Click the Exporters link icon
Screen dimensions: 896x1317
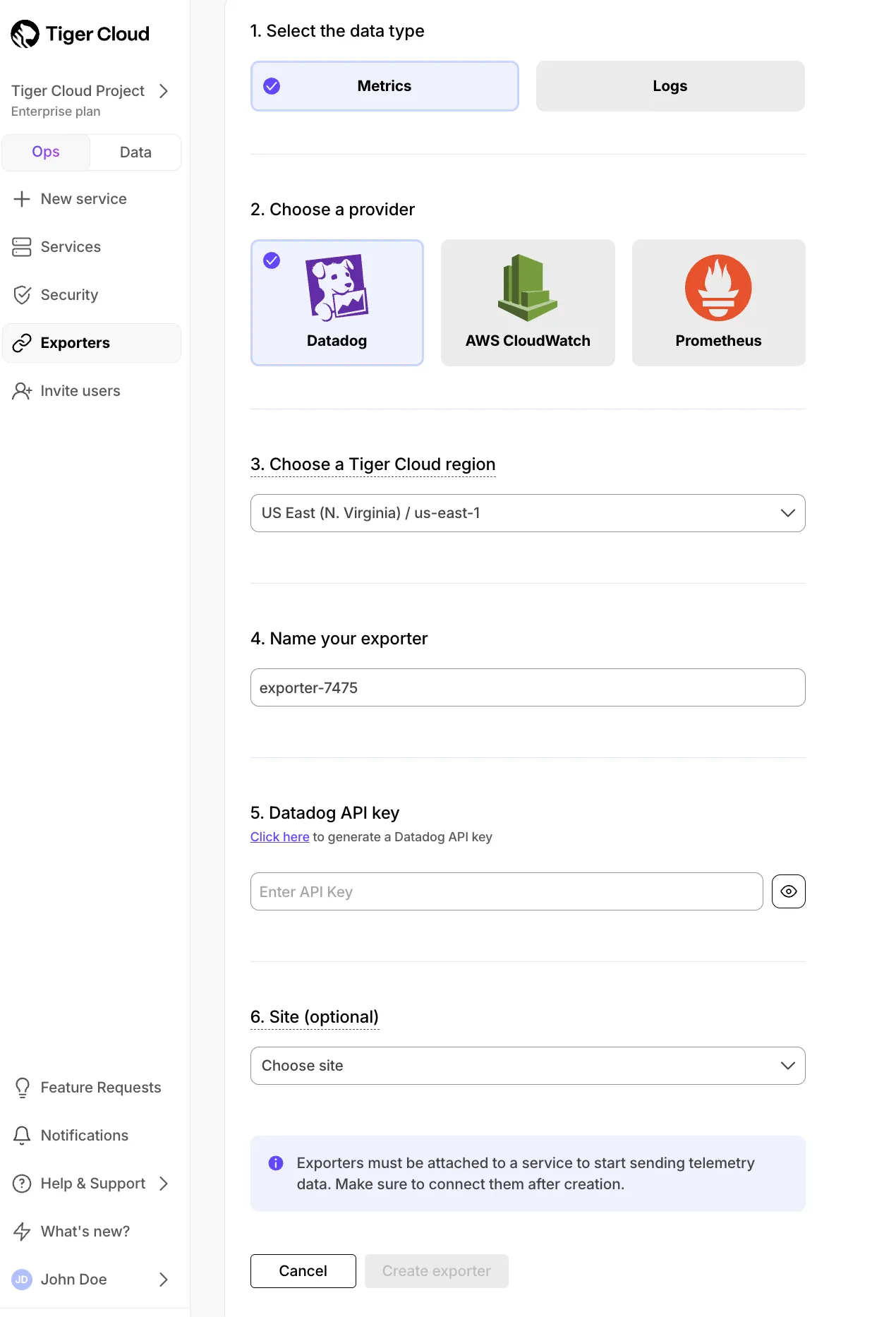pyautogui.click(x=22, y=343)
